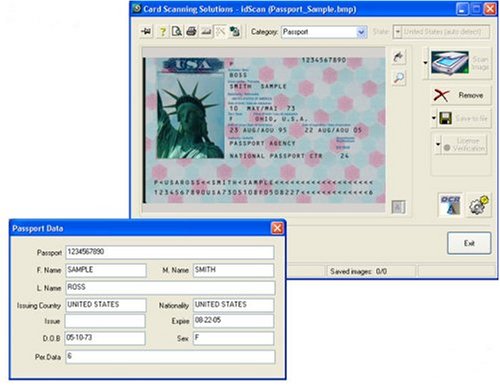Click the pin icon at toolbar start
This screenshot has width=500, height=392.
(146, 32)
